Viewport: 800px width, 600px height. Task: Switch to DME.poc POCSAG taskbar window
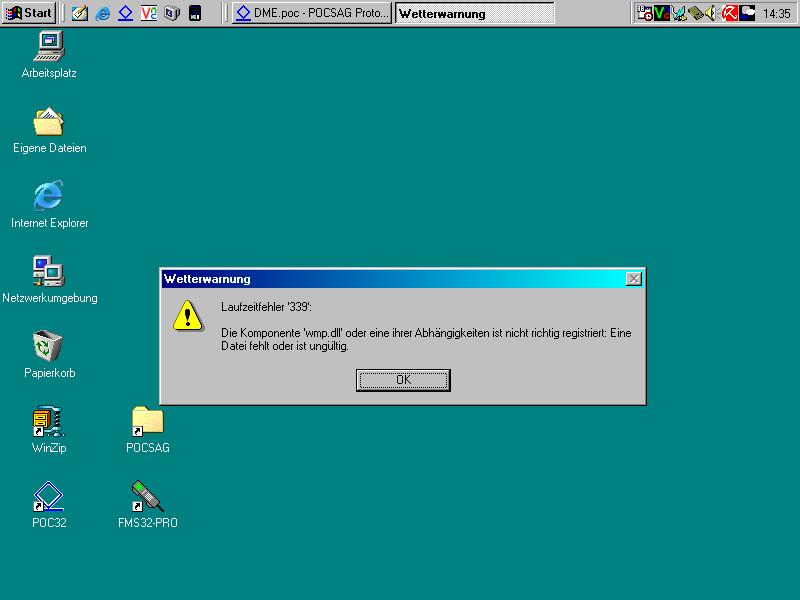coord(311,14)
